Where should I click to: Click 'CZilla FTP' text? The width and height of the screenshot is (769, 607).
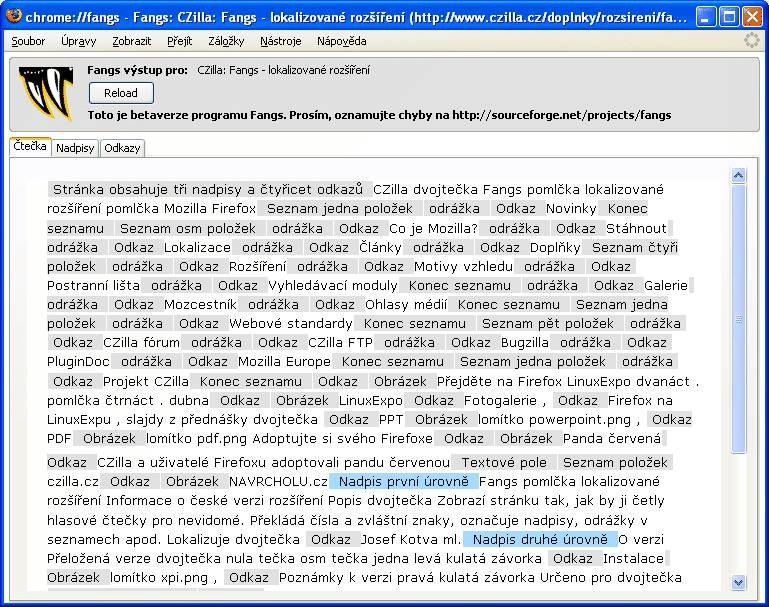pos(340,343)
